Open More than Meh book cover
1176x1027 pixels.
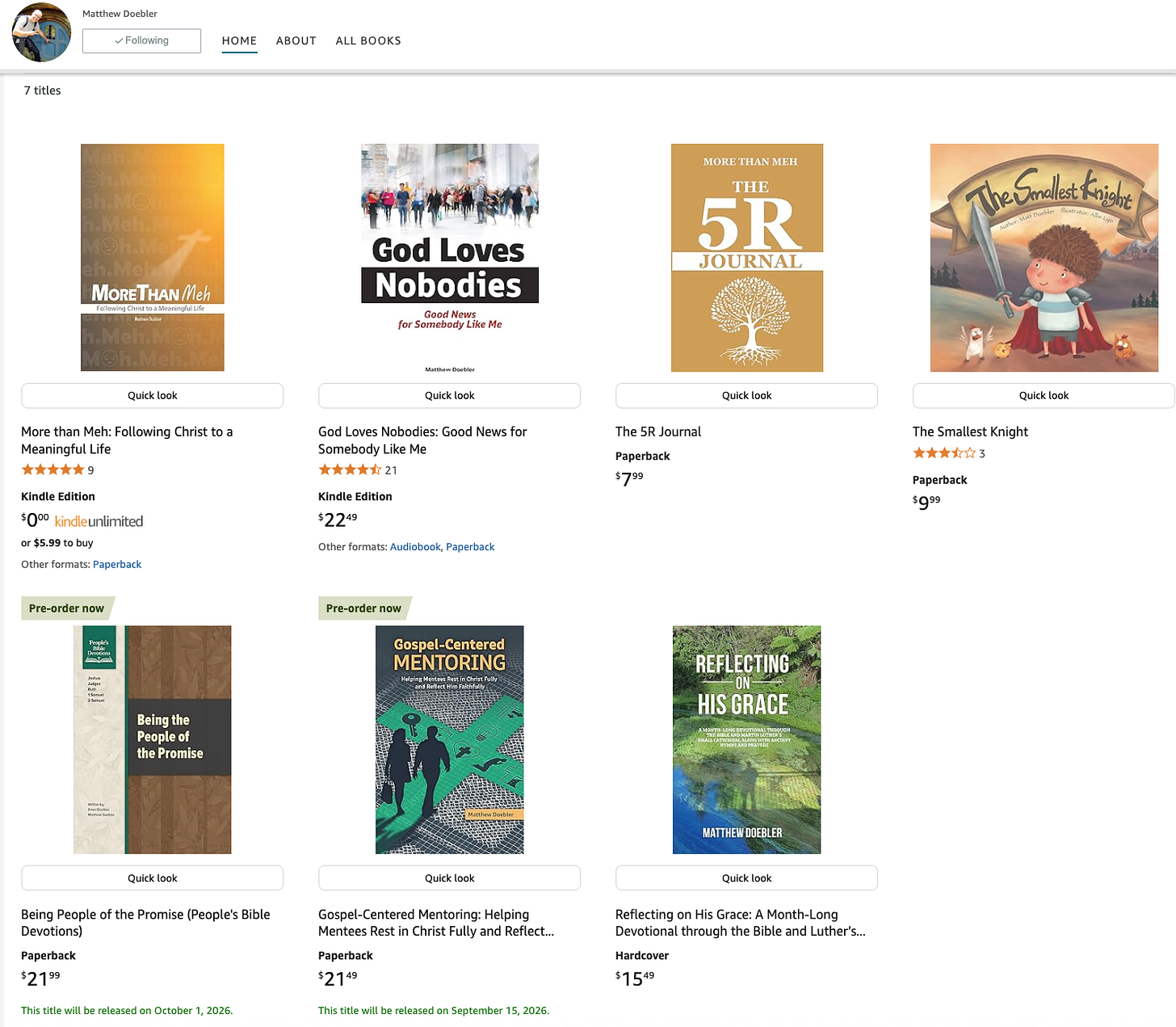pyautogui.click(x=153, y=258)
